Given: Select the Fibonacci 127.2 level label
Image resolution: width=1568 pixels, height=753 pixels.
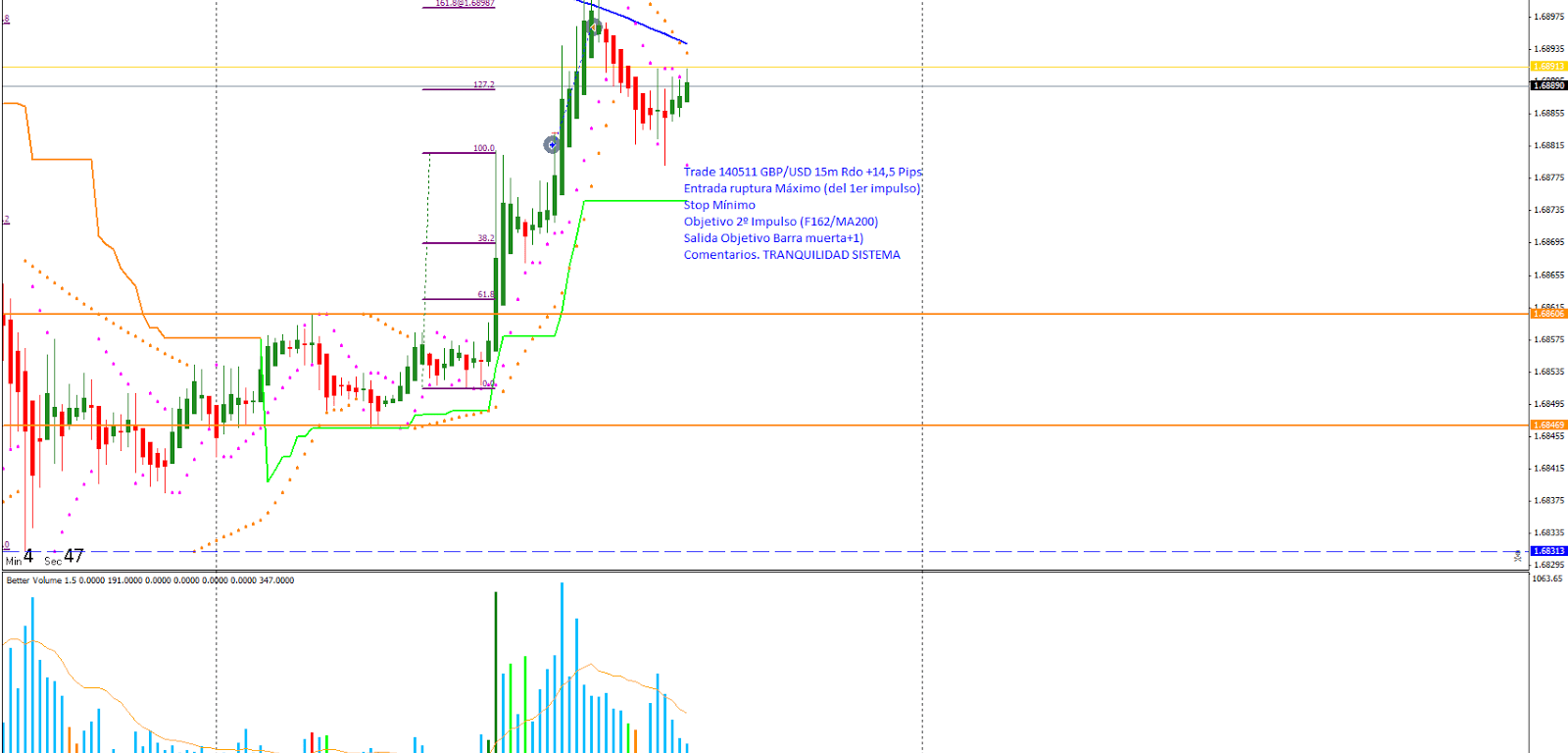Looking at the screenshot, I should coord(483,85).
